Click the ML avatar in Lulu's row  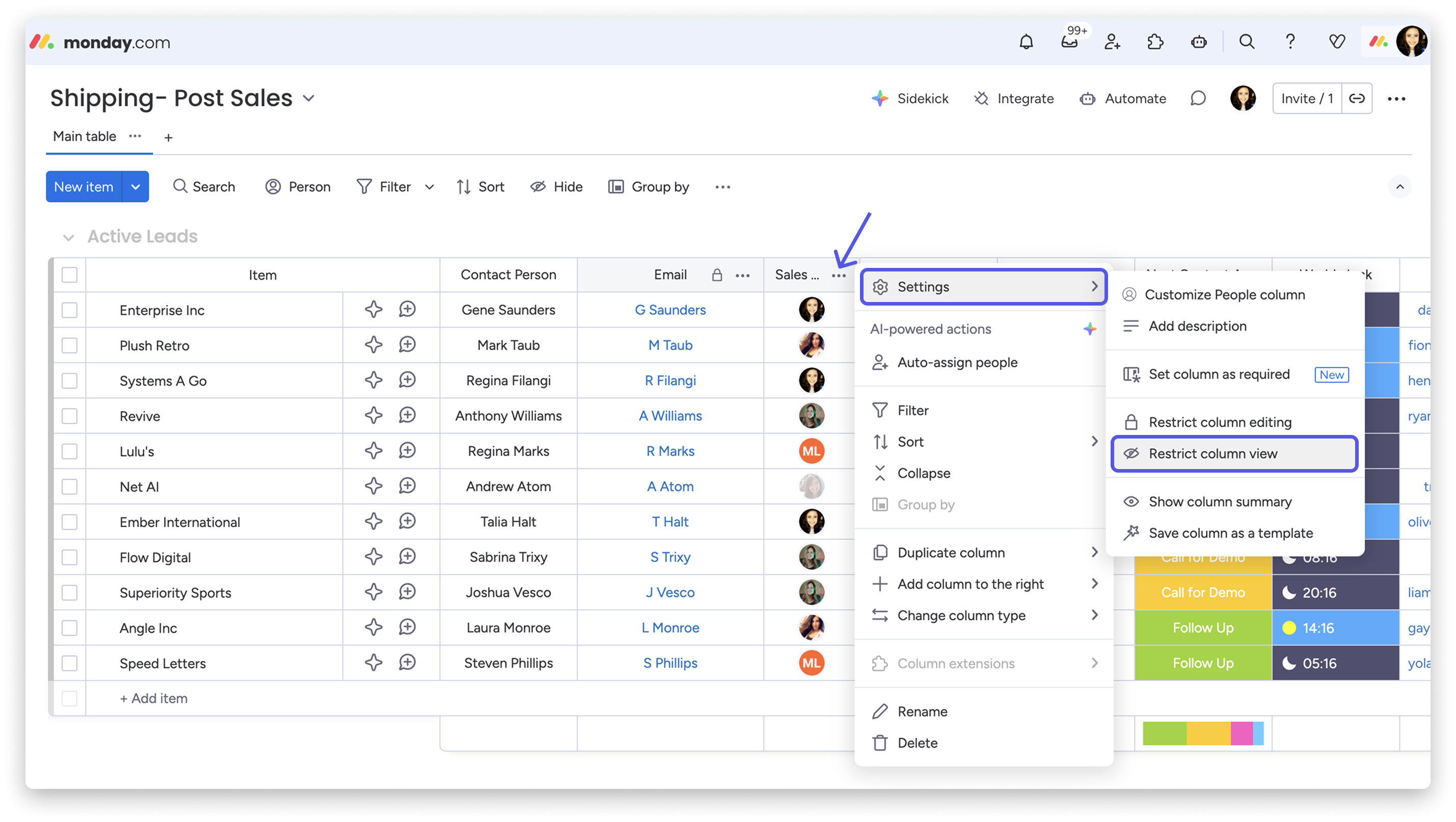click(x=811, y=451)
